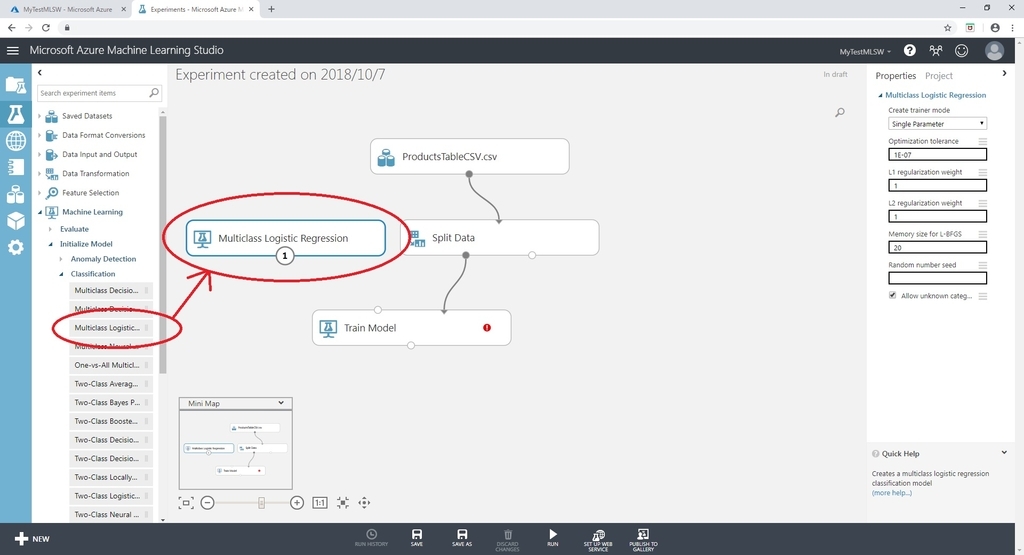Click the center/pan arrows icon
The image size is (1024, 555).
[364, 503]
